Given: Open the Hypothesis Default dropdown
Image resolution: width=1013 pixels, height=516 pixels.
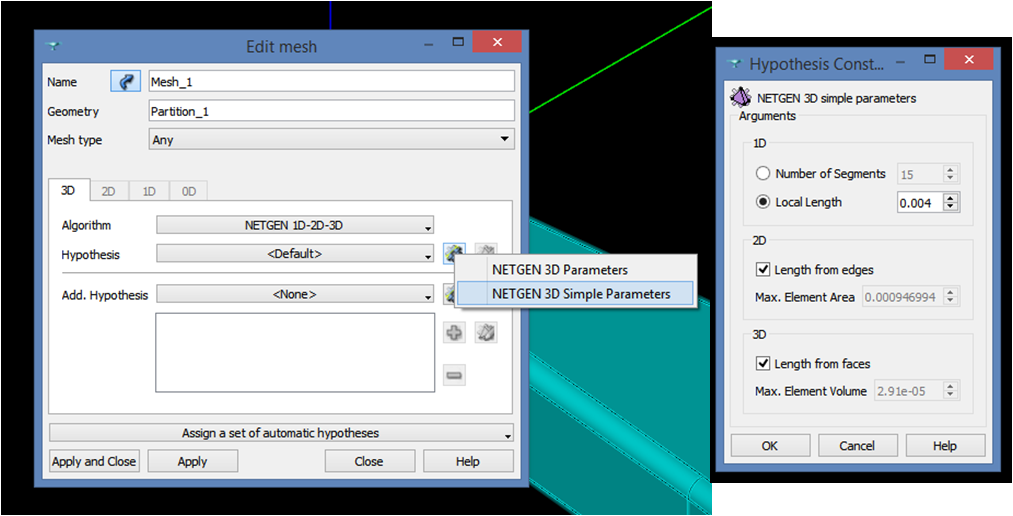Looking at the screenshot, I should click(x=295, y=253).
